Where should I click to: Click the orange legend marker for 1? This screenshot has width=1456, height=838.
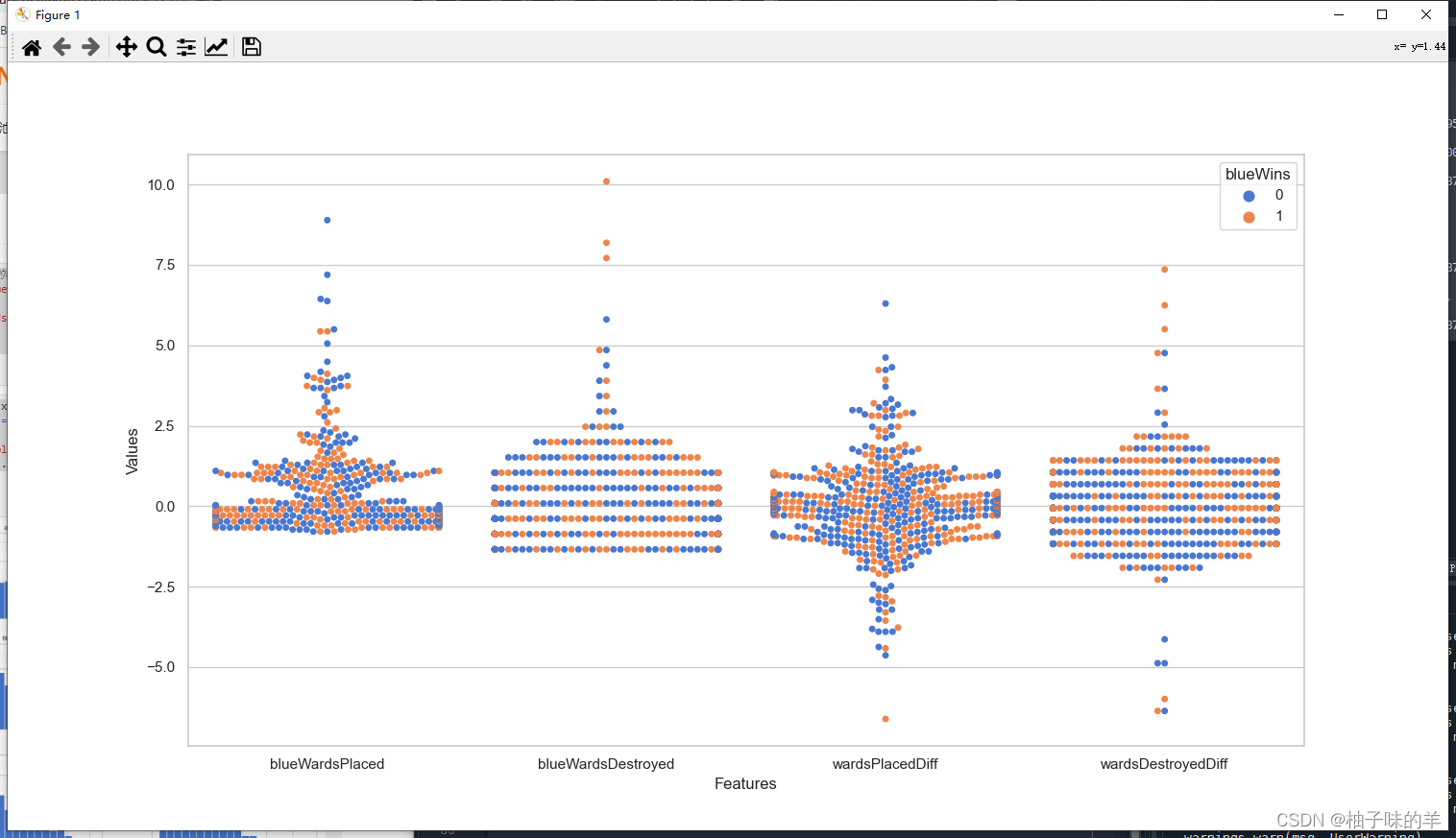point(1249,217)
